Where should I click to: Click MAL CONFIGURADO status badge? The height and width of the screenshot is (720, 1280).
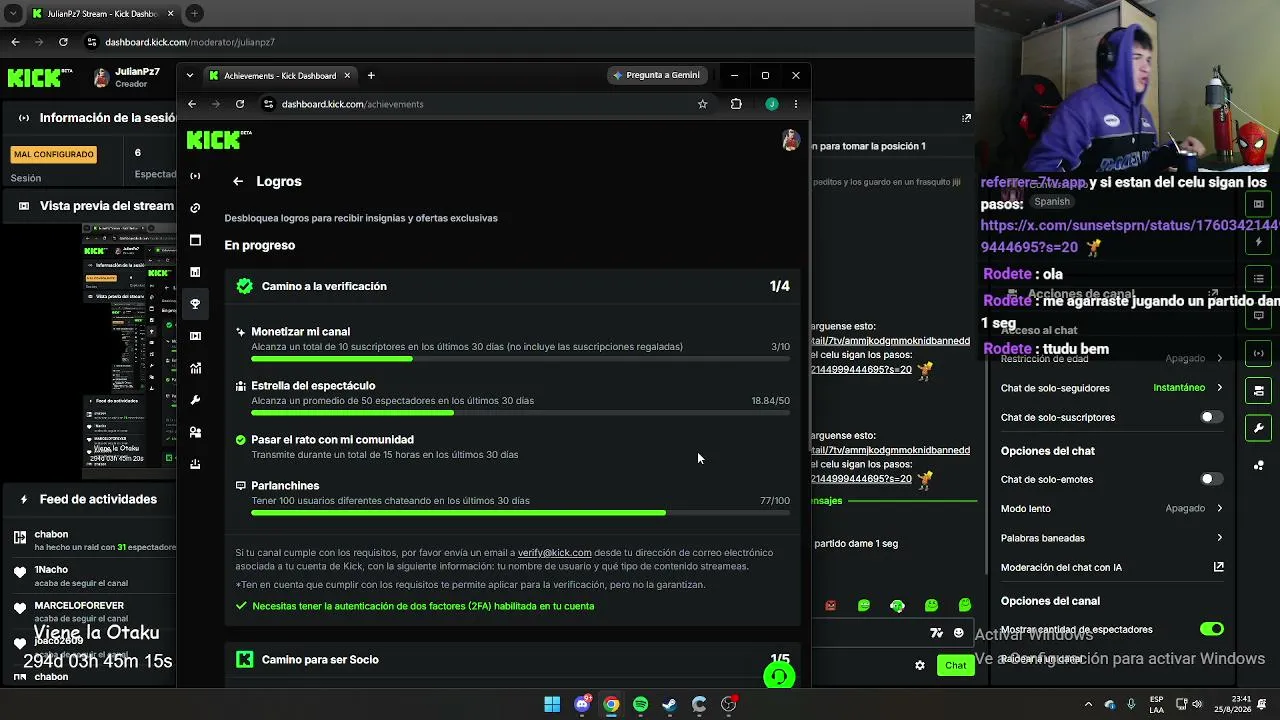pos(54,154)
